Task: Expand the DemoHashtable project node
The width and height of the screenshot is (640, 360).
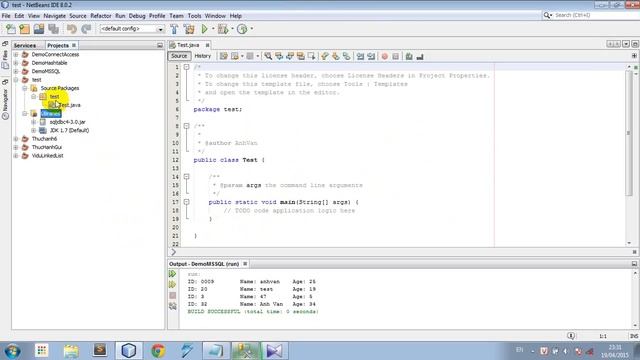Action: coord(16,63)
